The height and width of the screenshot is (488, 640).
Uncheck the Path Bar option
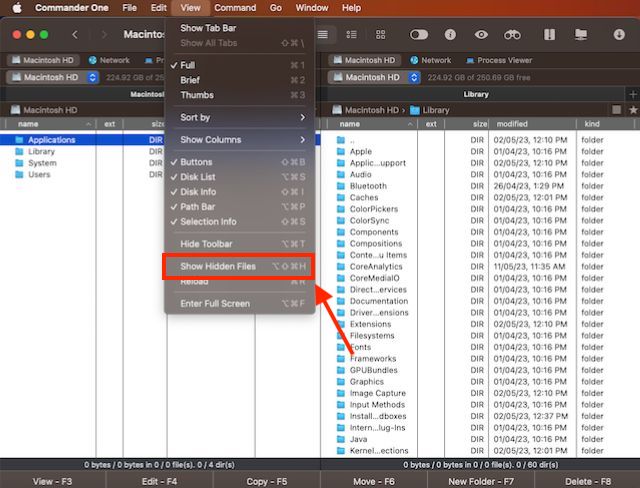click(x=240, y=207)
